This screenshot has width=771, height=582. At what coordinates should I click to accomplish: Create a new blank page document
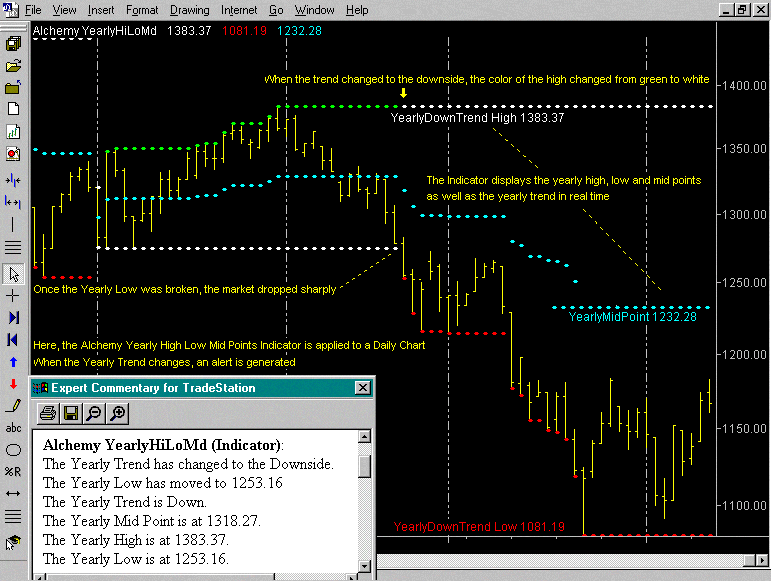tap(13, 109)
